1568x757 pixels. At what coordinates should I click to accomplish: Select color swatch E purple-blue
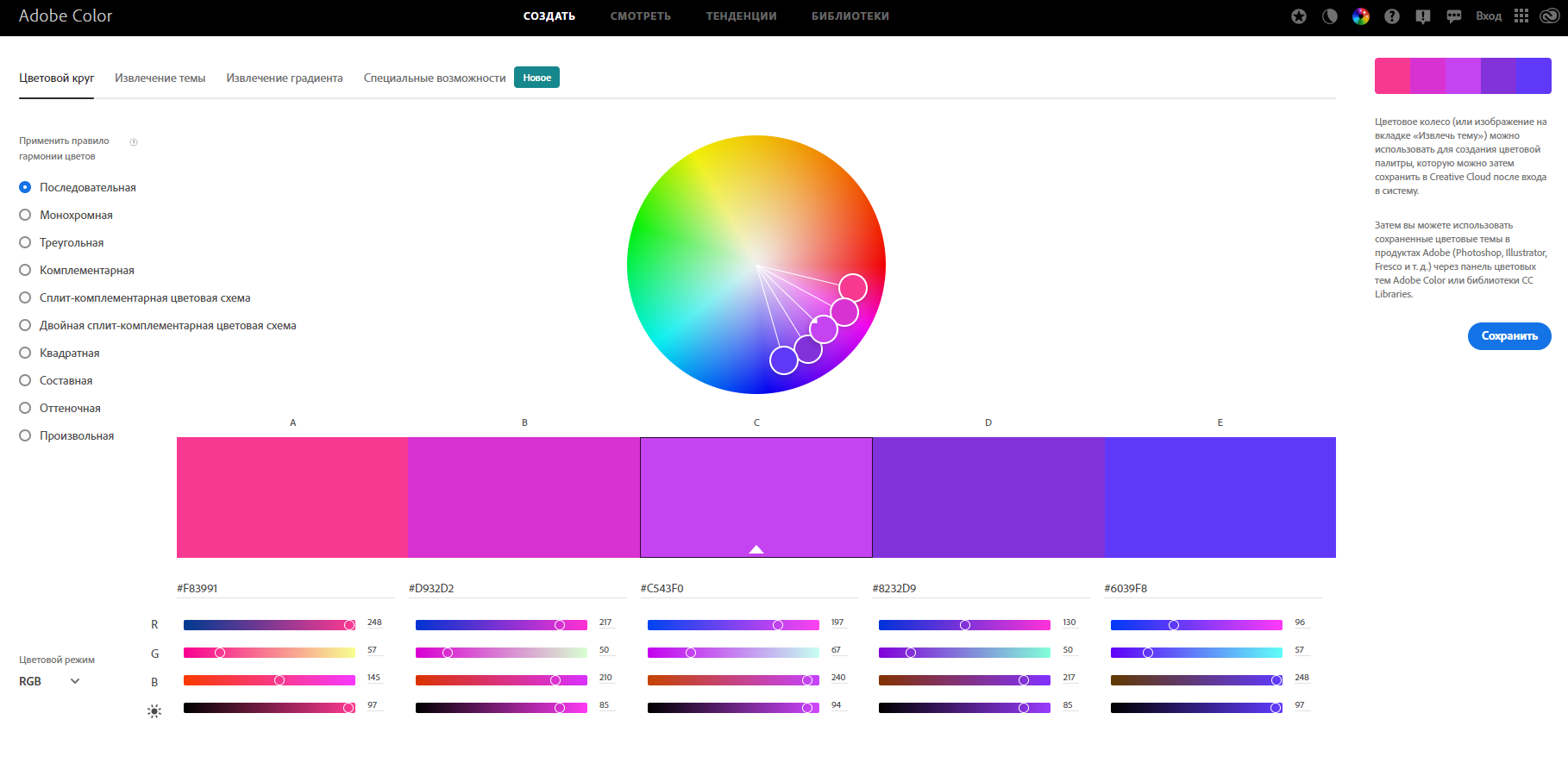pos(1220,497)
